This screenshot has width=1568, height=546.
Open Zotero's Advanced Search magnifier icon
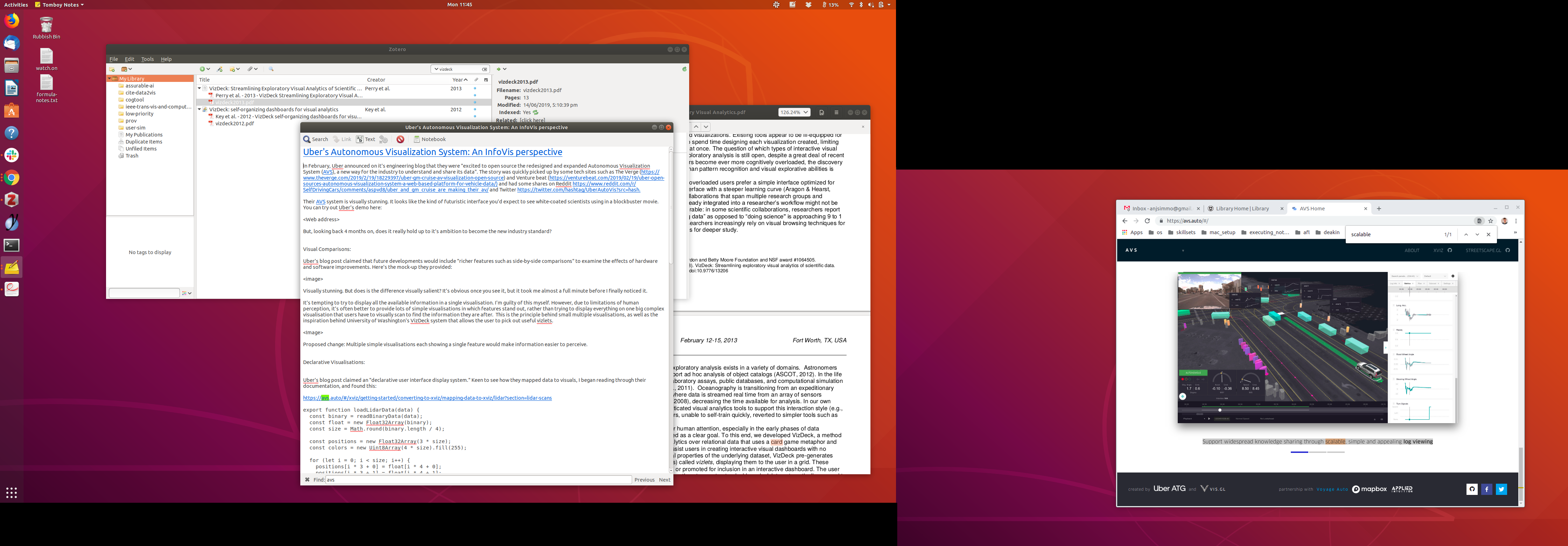(272, 69)
